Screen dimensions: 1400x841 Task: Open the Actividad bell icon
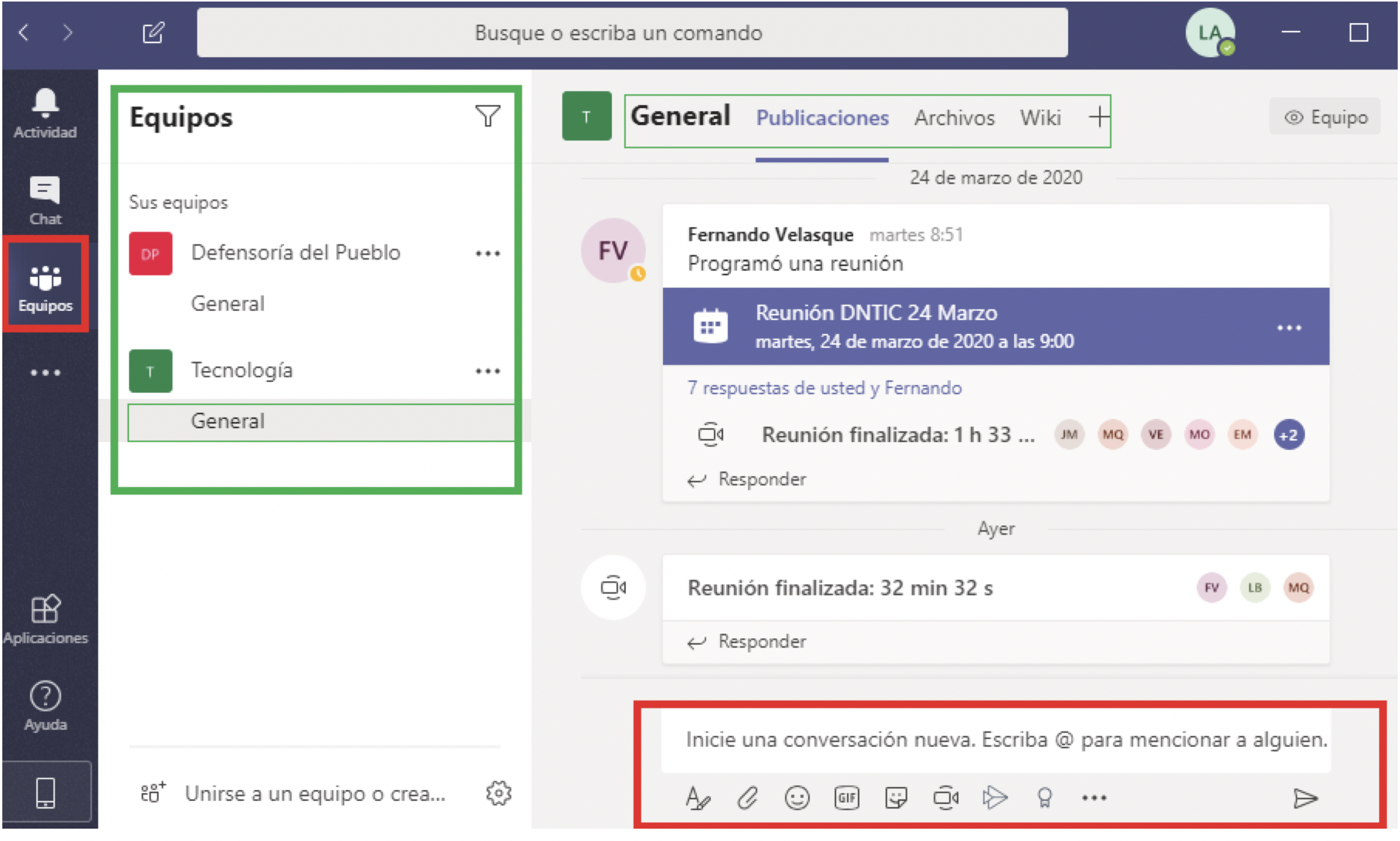pyautogui.click(x=45, y=113)
